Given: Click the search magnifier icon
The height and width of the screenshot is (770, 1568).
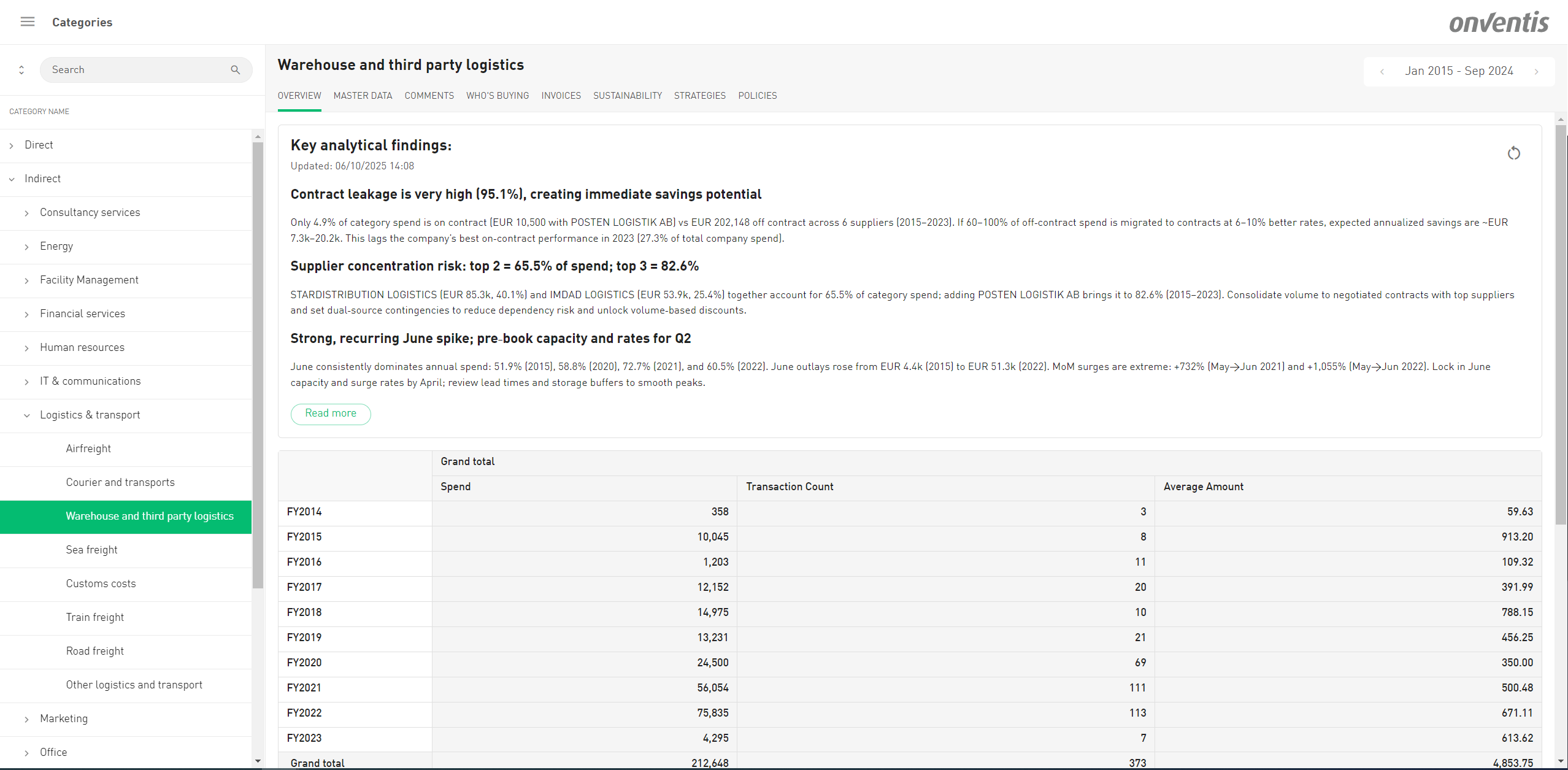Looking at the screenshot, I should [x=235, y=70].
